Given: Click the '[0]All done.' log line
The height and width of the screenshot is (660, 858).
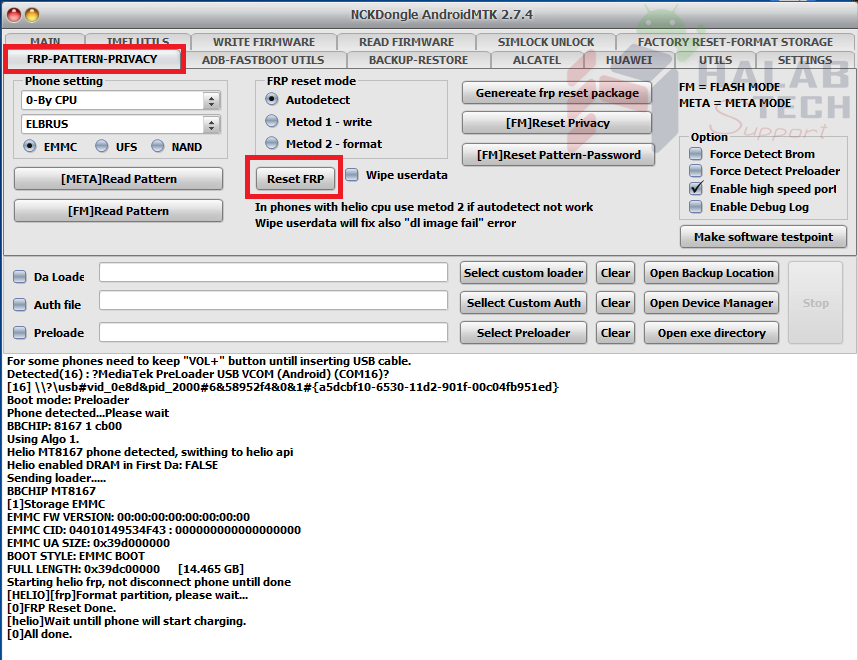Looking at the screenshot, I should tap(39, 634).
